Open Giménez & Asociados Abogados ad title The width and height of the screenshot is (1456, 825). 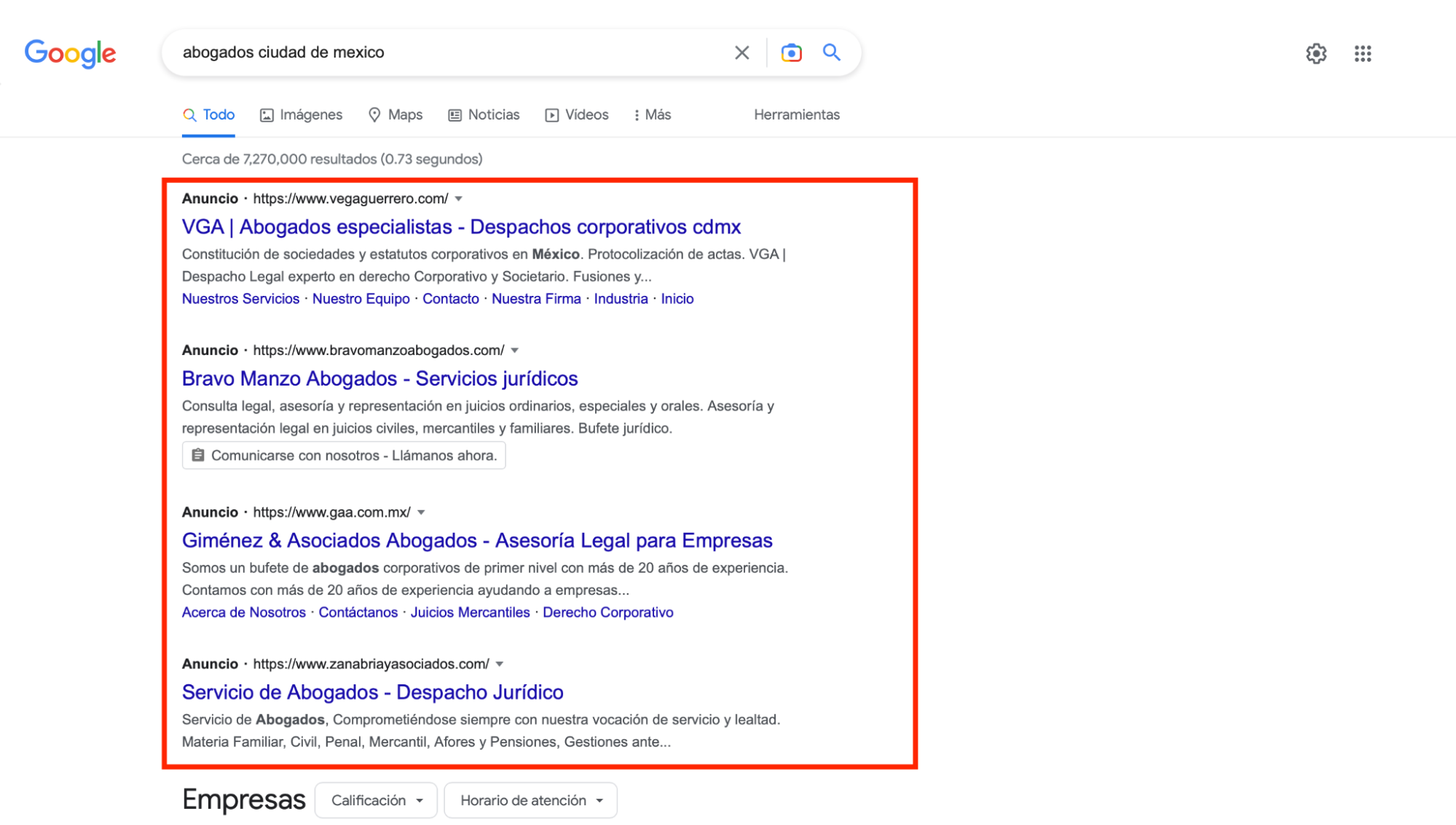coord(477,540)
